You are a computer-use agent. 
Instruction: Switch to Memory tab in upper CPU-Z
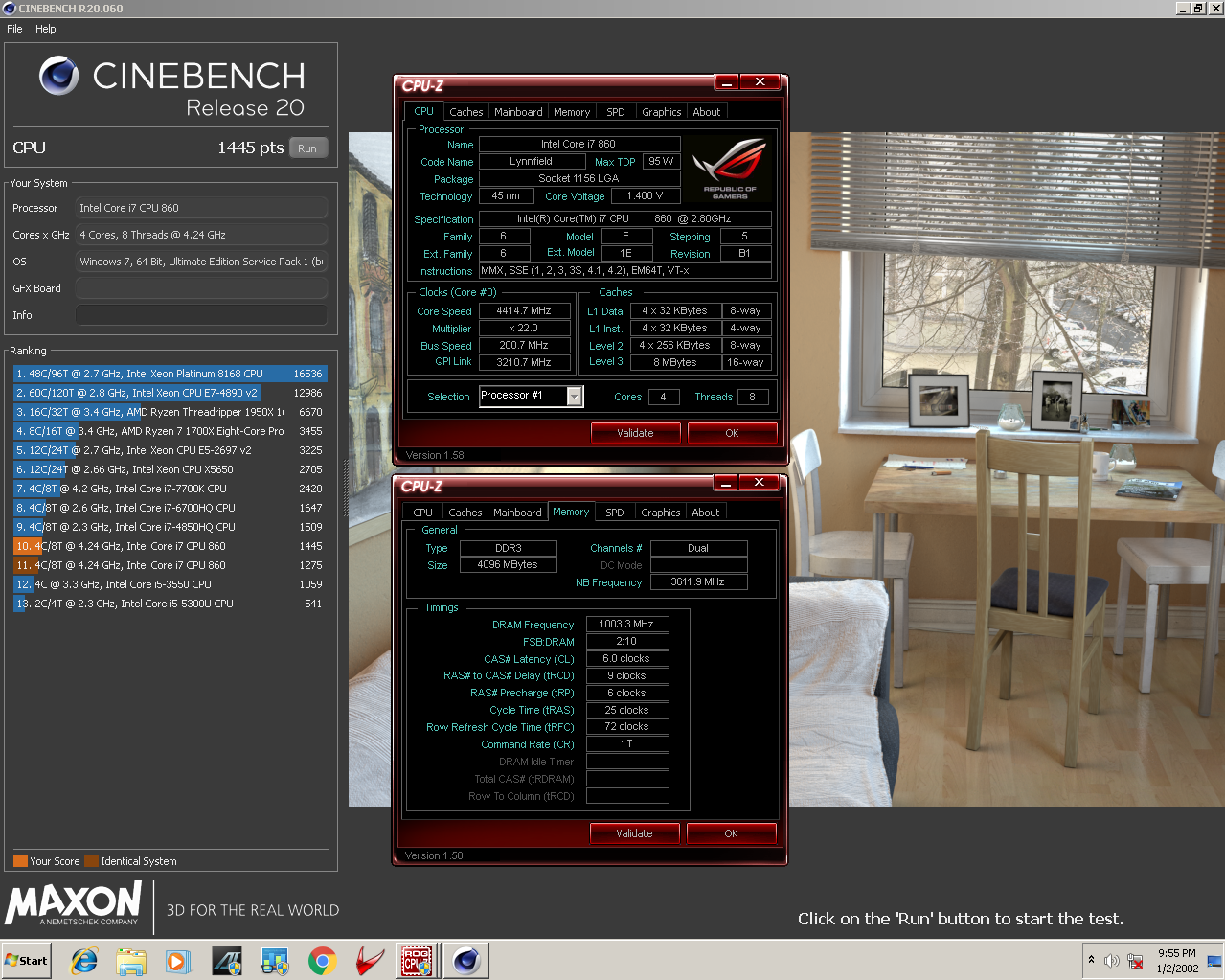point(572,112)
